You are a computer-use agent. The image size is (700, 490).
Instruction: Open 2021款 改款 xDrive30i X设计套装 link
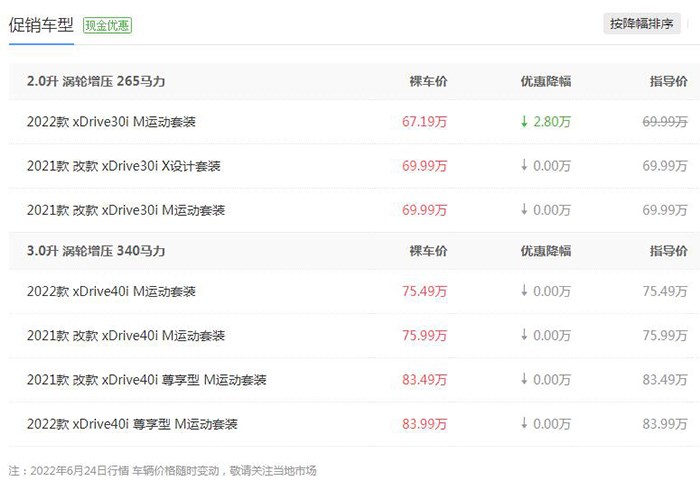[124, 166]
